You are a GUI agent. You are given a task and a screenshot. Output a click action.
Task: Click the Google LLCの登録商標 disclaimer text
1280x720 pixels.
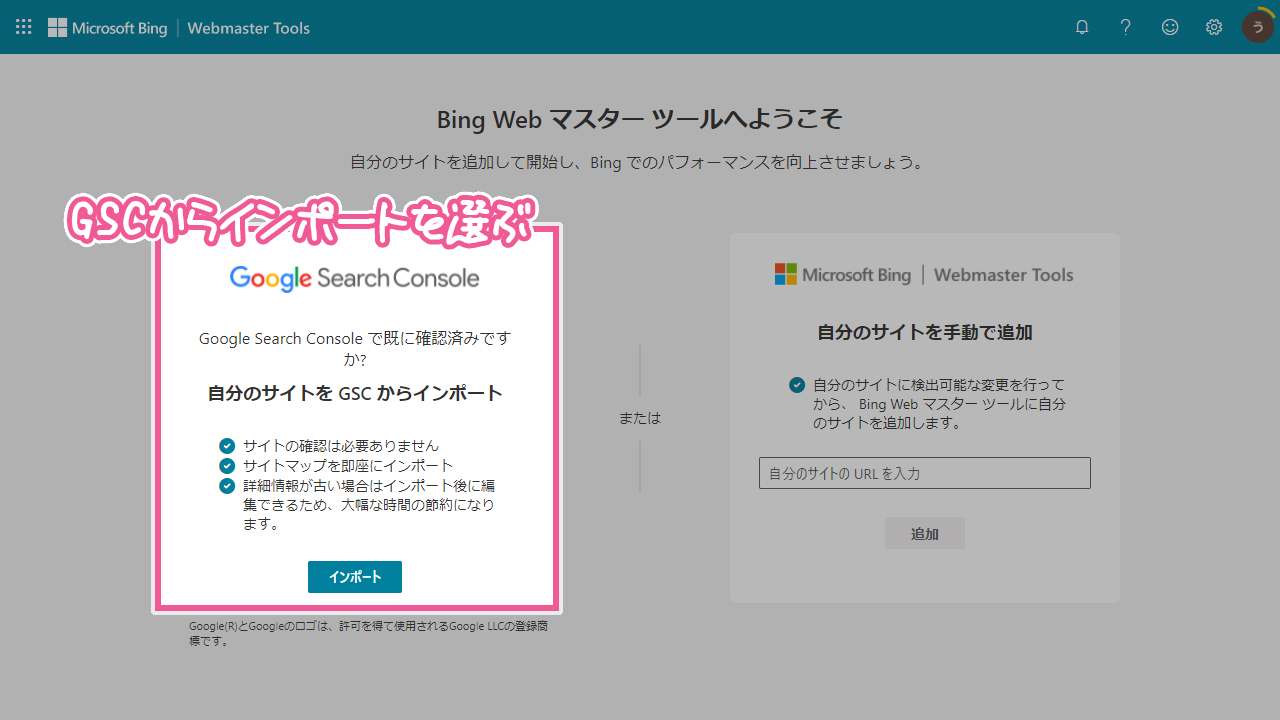click(369, 634)
